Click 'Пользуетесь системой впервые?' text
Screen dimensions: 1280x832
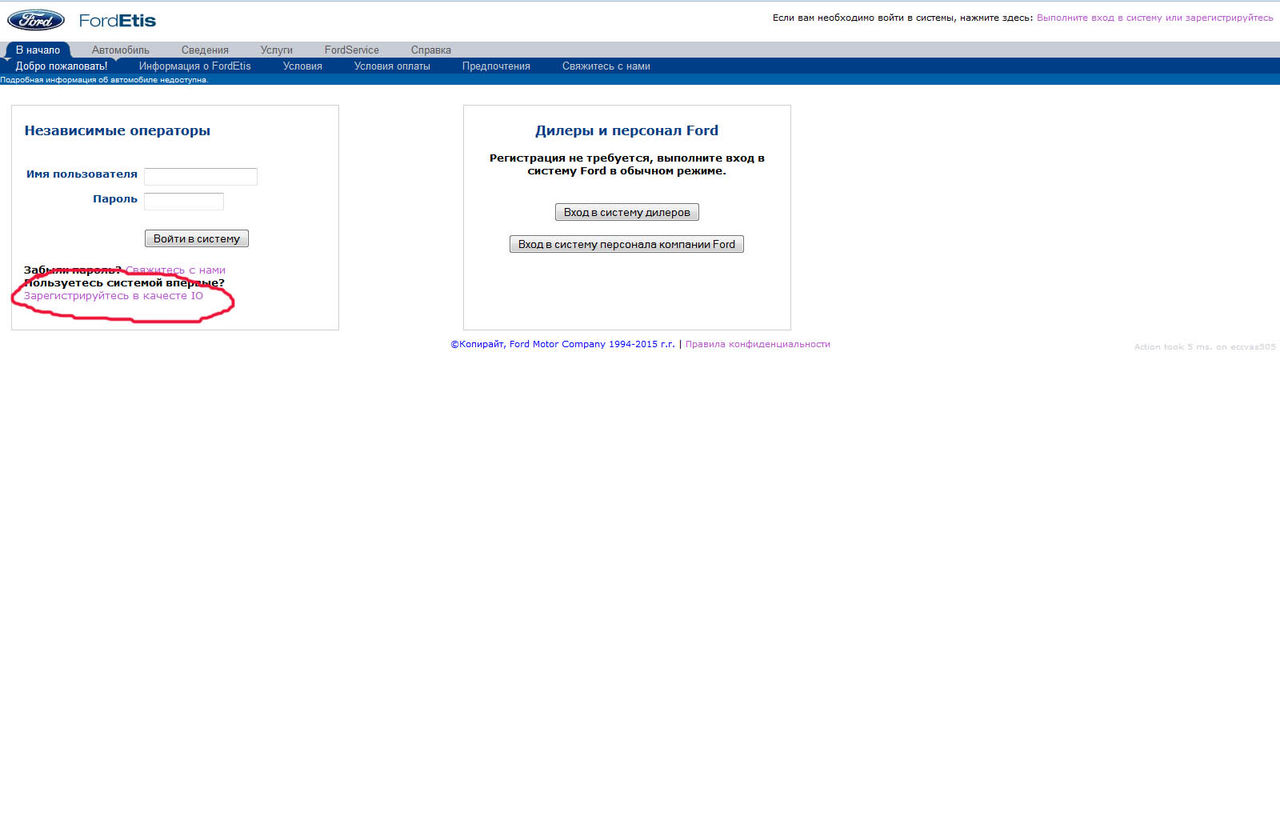tap(124, 283)
